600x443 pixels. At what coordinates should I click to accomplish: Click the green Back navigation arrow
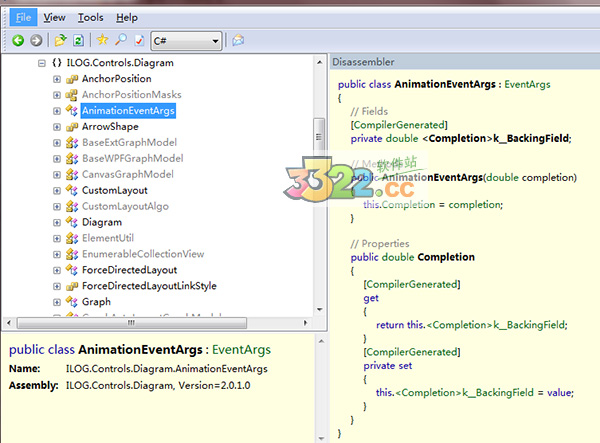[x=18, y=40]
